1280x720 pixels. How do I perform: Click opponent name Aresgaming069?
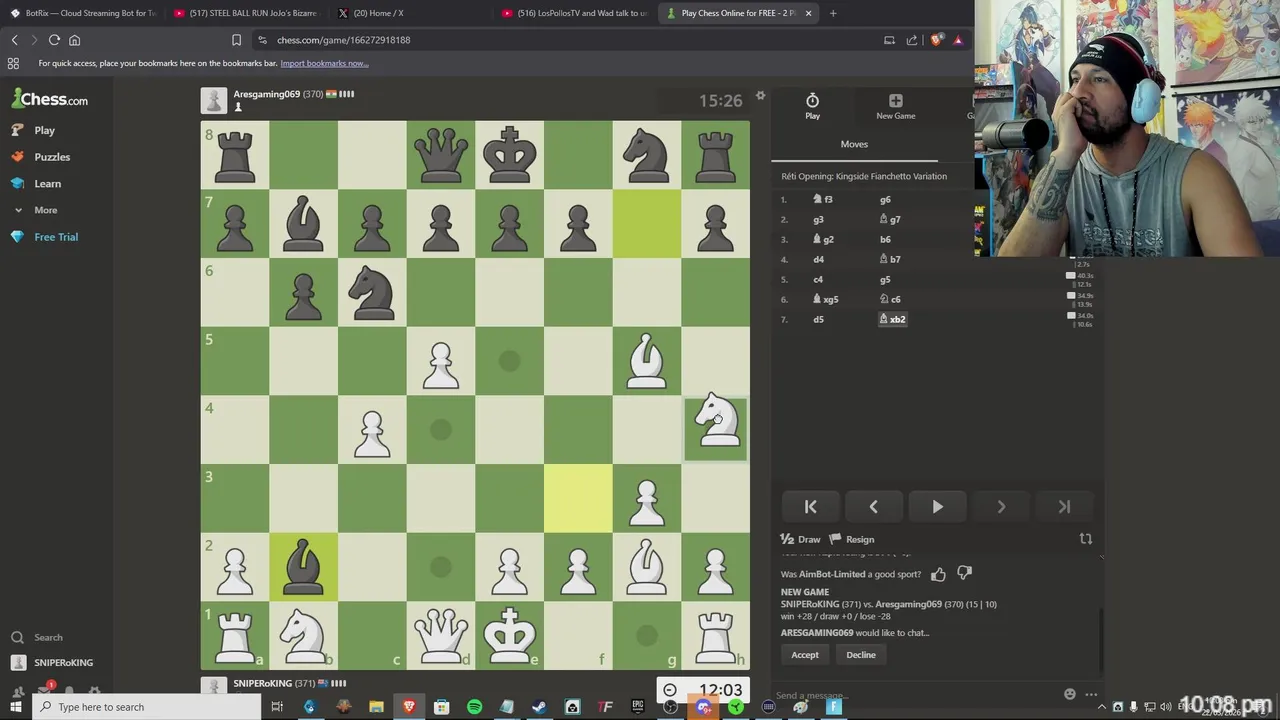(x=266, y=94)
